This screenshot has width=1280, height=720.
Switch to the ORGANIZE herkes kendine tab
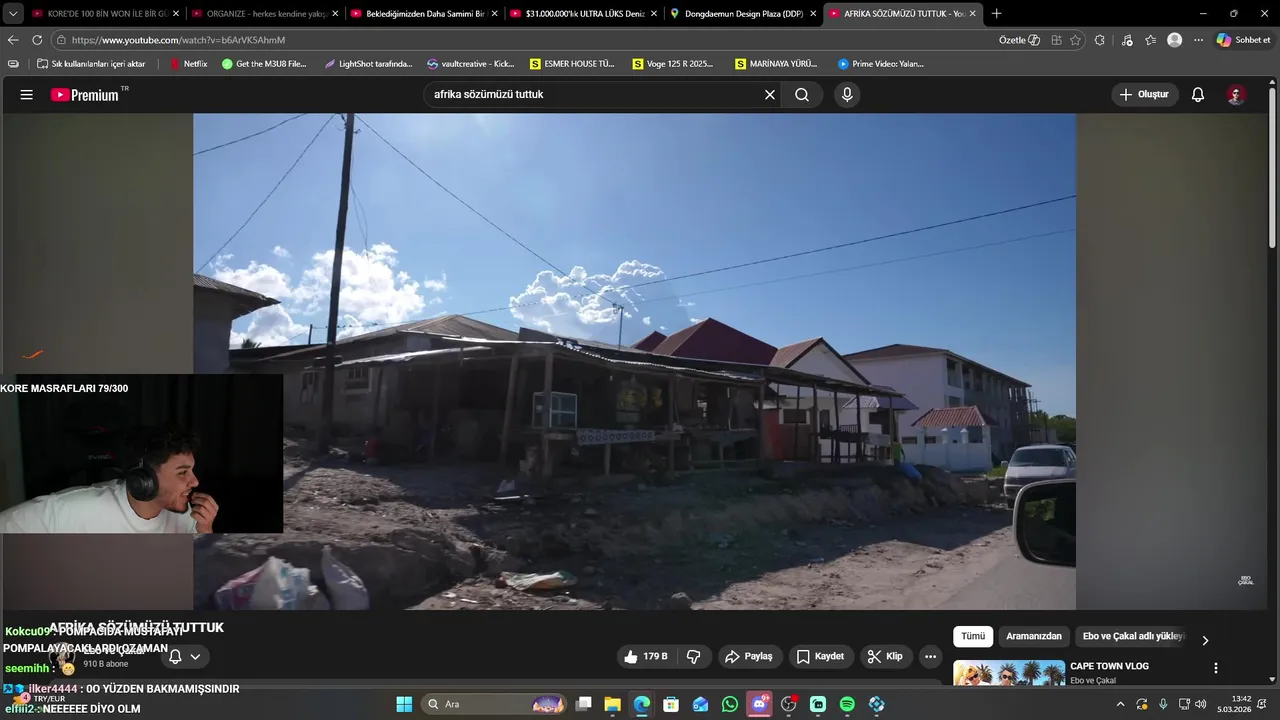tap(265, 14)
